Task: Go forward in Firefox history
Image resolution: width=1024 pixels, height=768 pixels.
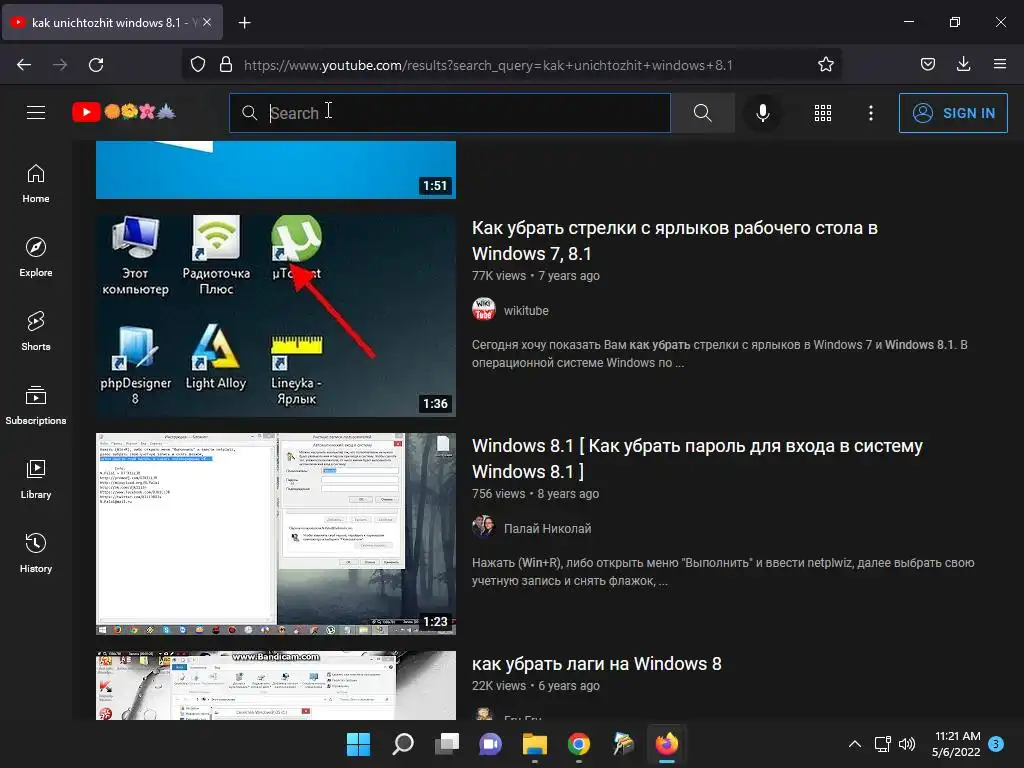Action: (x=60, y=65)
